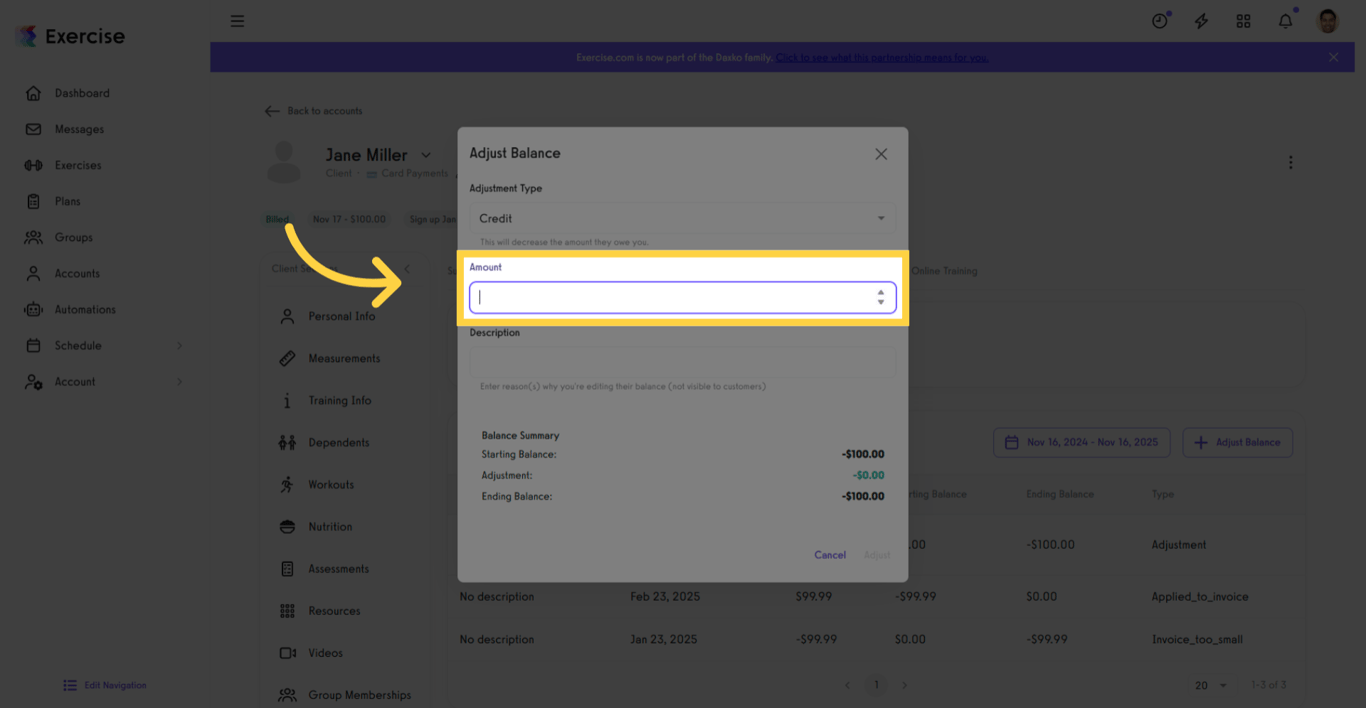Go to previous page in pagination
1366x708 pixels.
[x=848, y=685]
